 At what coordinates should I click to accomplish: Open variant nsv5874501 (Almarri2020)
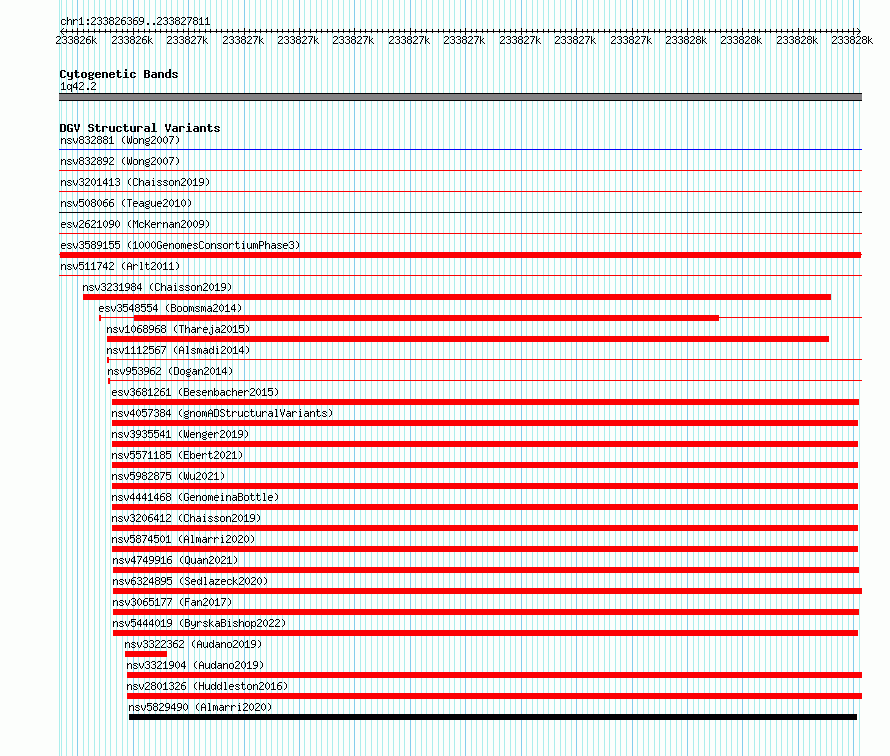click(183, 539)
